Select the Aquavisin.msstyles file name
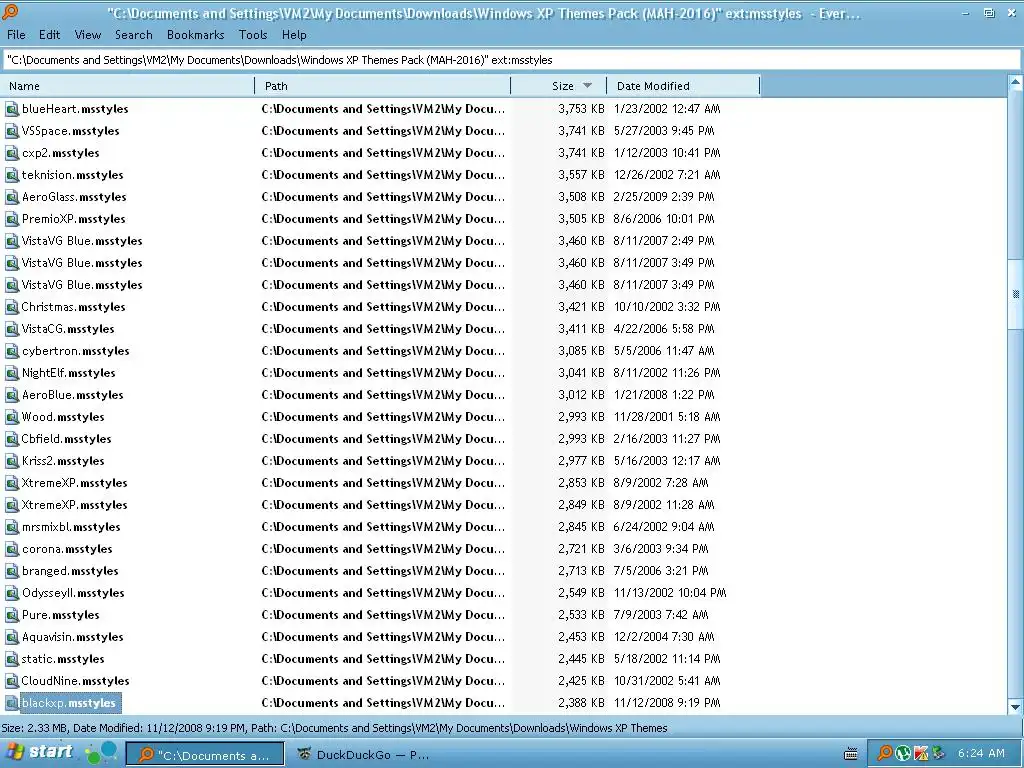1024x768 pixels. (72, 637)
